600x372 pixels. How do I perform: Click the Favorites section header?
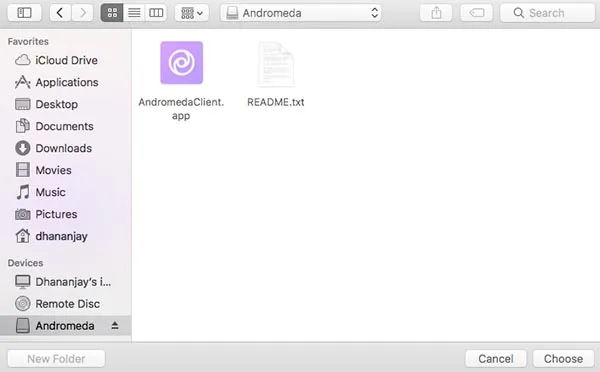28,41
